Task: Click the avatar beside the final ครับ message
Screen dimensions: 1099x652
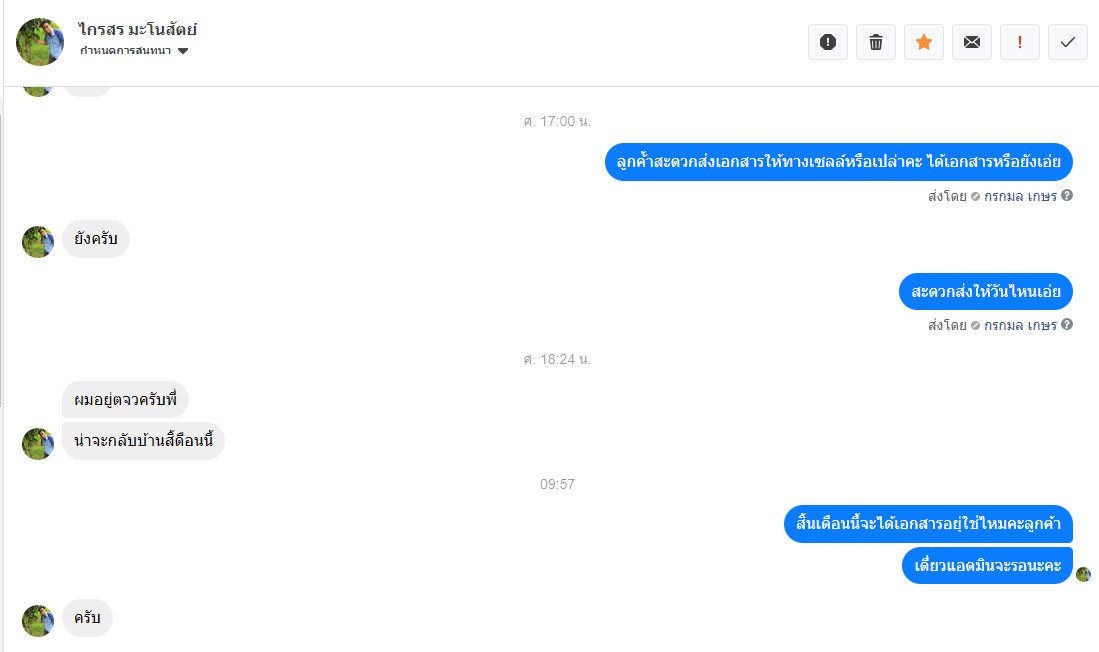Action: pyautogui.click(x=38, y=621)
